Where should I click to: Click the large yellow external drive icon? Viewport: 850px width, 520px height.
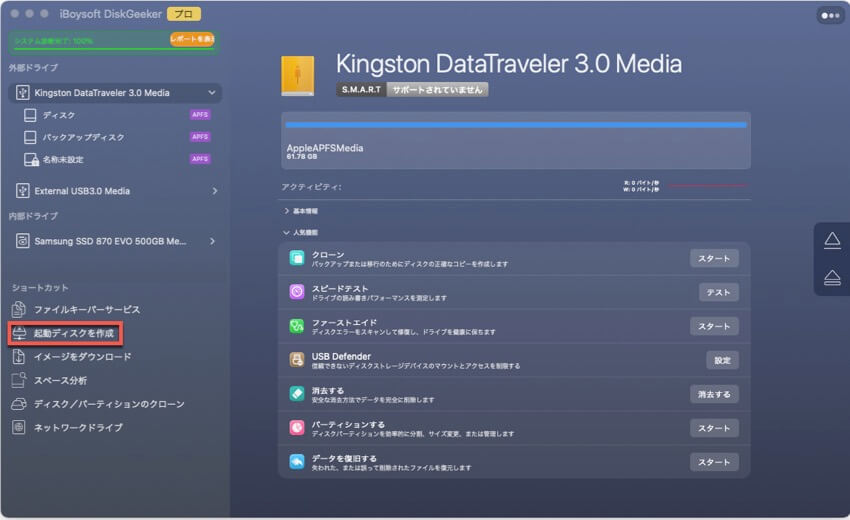(297, 76)
